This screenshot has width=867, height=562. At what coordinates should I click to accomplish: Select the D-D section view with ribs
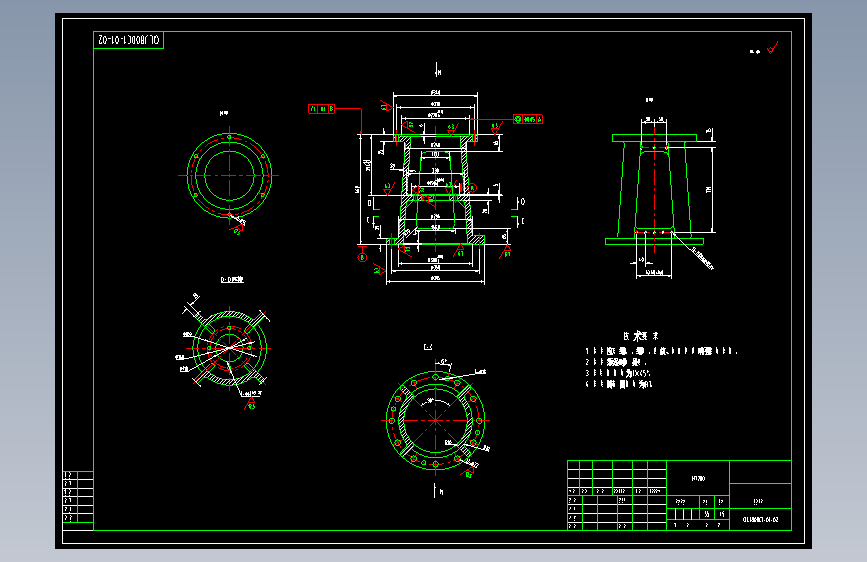click(229, 348)
